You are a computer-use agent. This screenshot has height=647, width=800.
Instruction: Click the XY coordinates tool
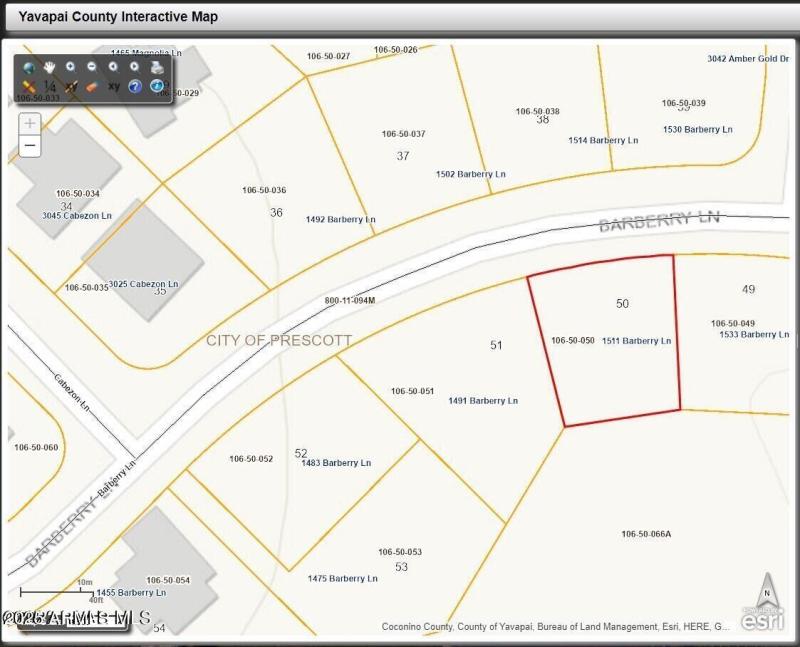114,88
